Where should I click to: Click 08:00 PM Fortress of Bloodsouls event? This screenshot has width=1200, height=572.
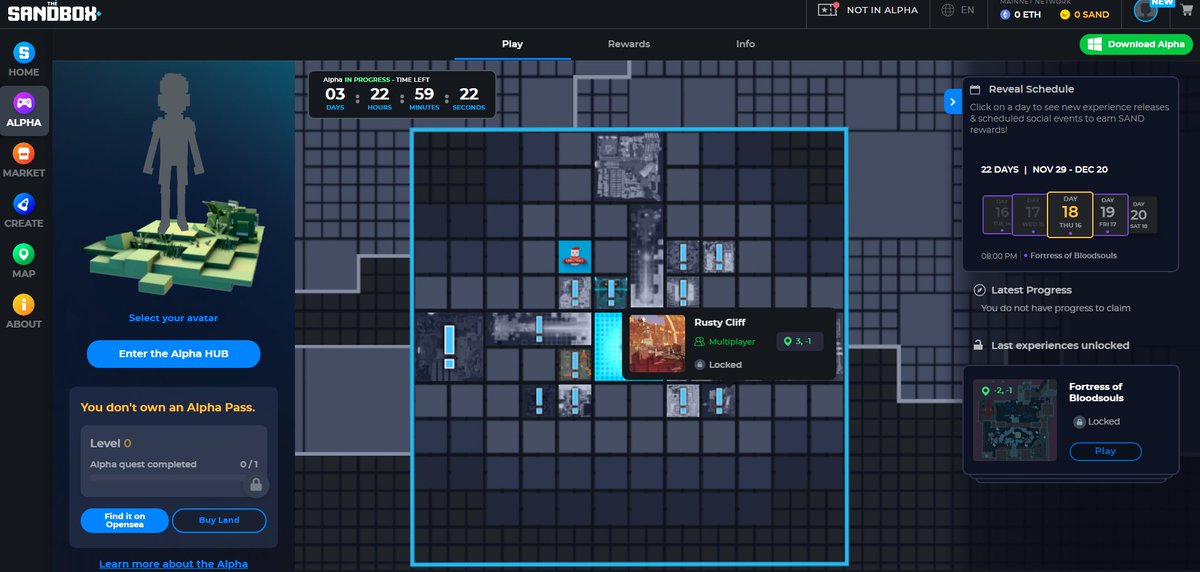(1051, 256)
